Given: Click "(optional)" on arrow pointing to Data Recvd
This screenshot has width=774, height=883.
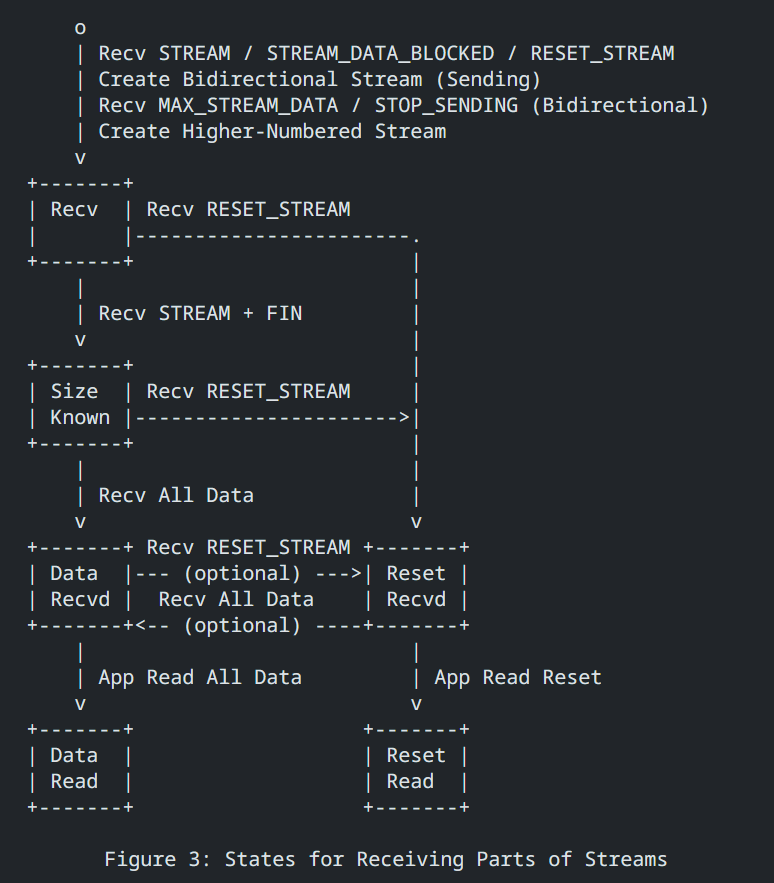Looking at the screenshot, I should pos(242,625).
